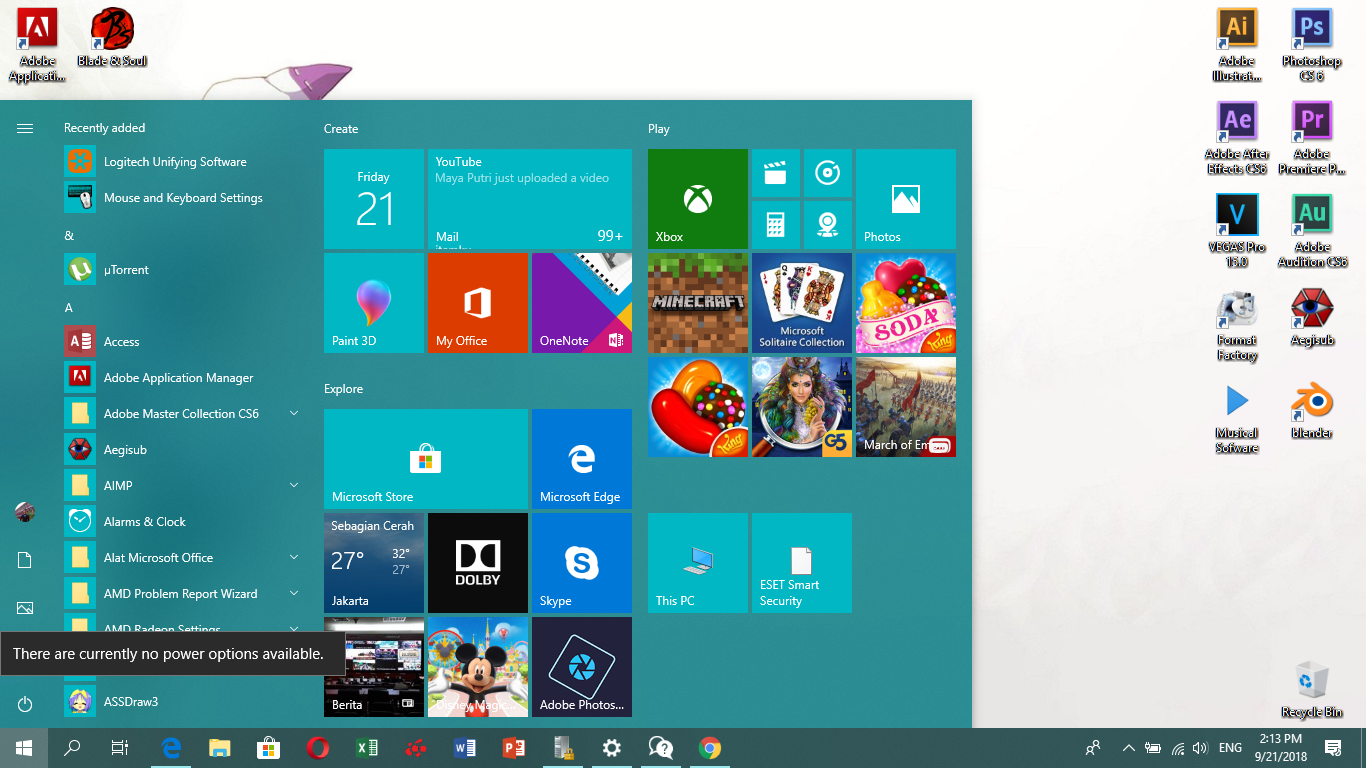Click the Power button in Start menu
Screen dimensions: 1366x768
point(25,704)
